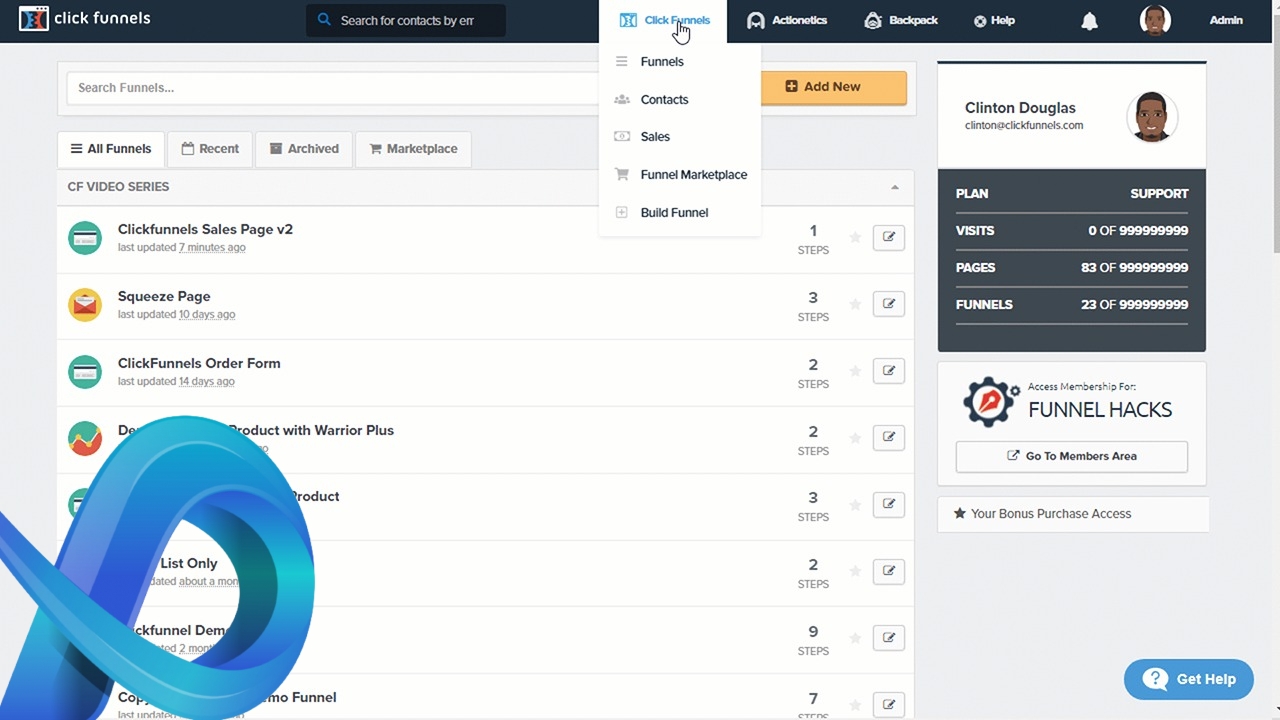Edit the 3-step funnel below Warrior Plus

889,504
